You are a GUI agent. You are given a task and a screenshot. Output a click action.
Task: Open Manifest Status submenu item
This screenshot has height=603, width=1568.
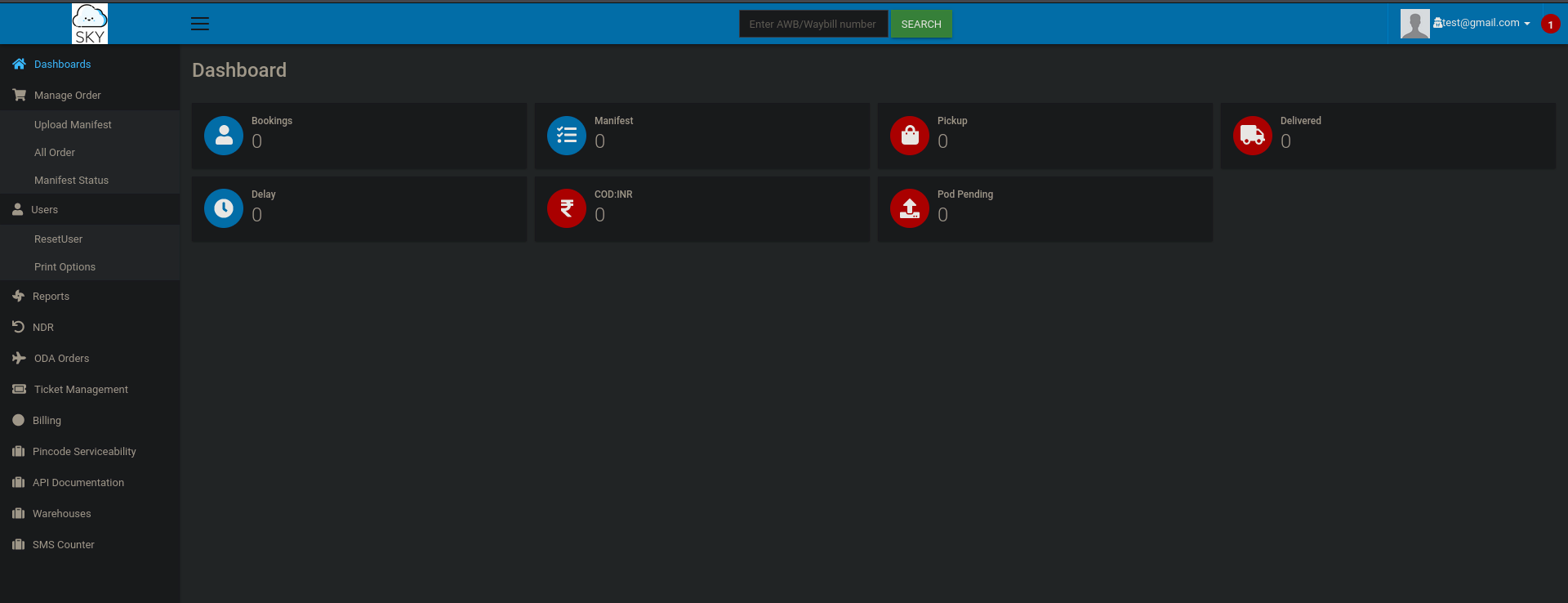coord(90,180)
